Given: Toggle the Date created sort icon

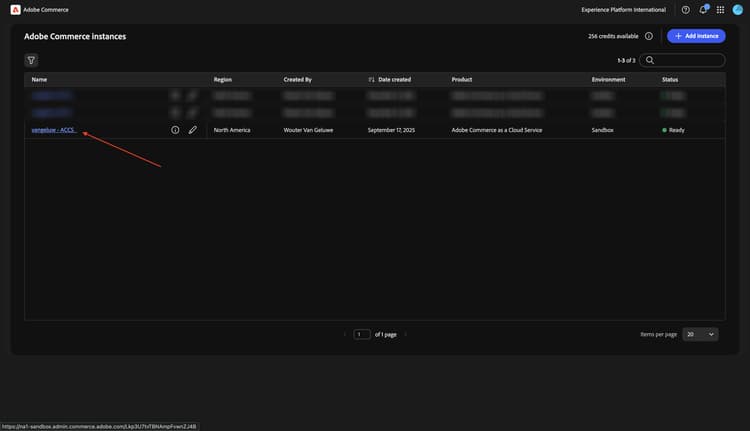Looking at the screenshot, I should pos(371,79).
